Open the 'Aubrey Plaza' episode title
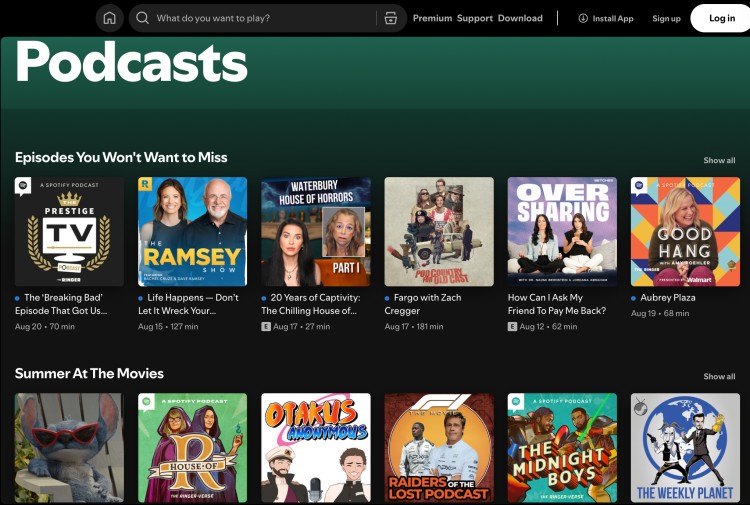This screenshot has width=750, height=505. point(668,297)
